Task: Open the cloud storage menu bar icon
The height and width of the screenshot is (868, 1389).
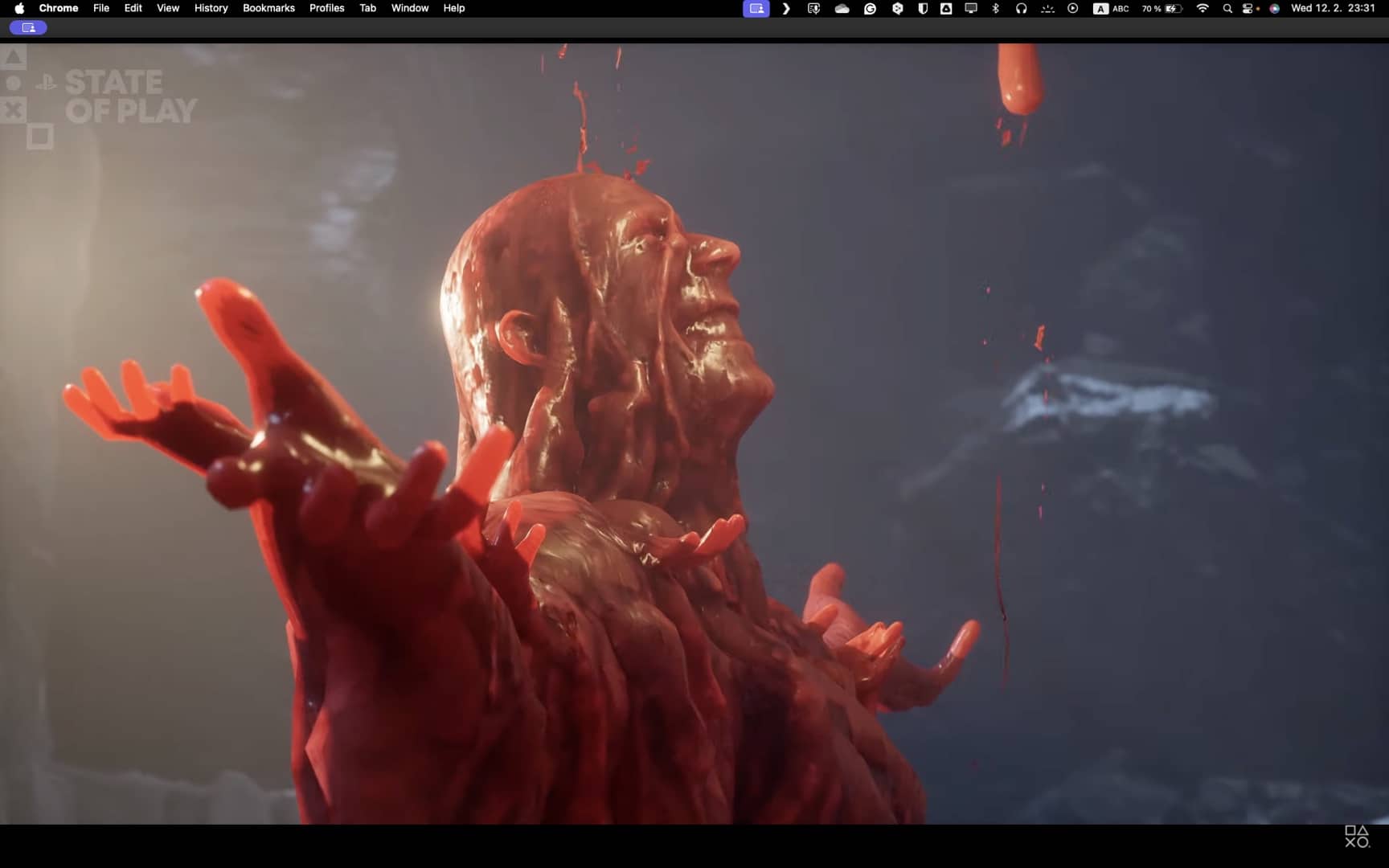Action: point(842,8)
